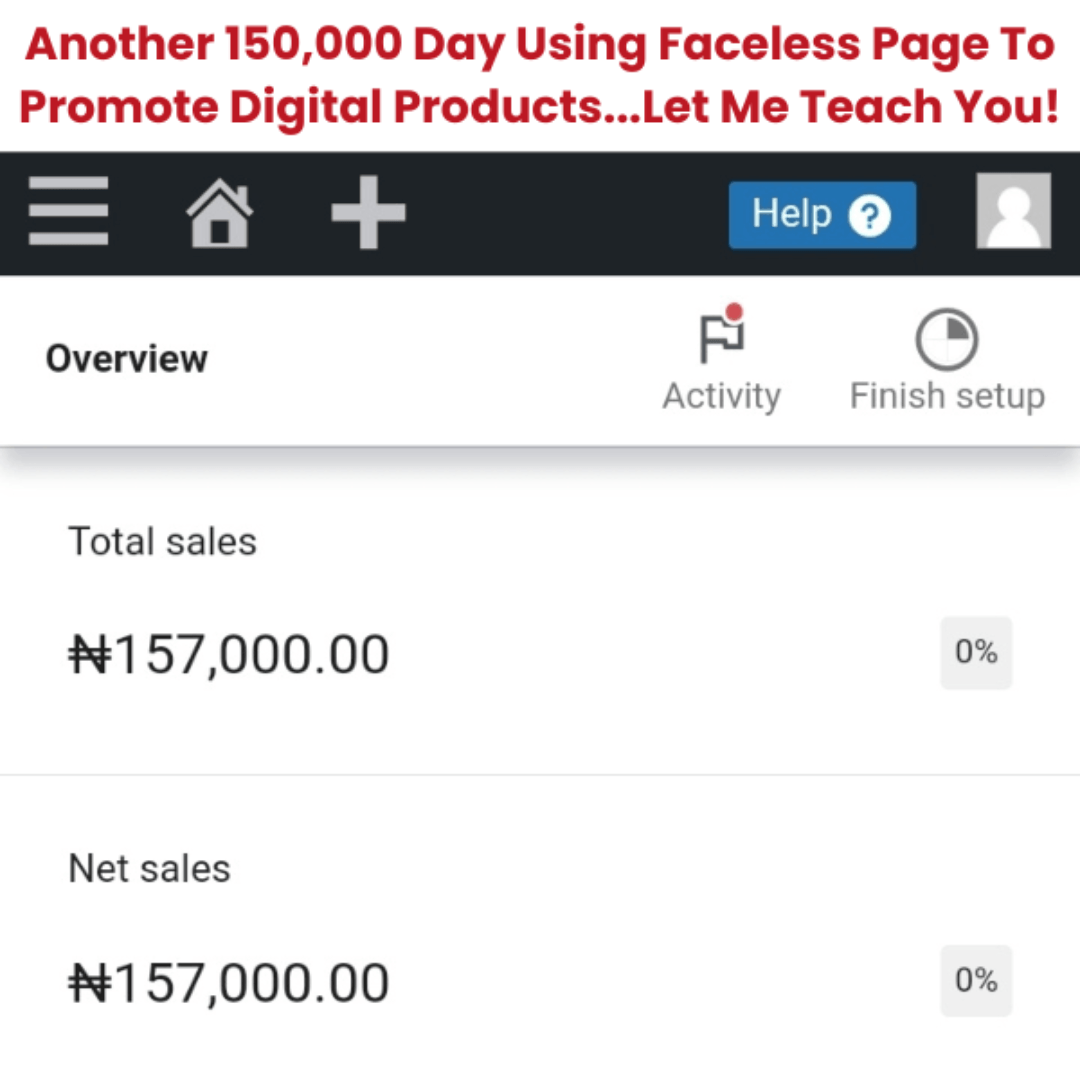
Task: Open the Activity label text
Action: point(721,396)
